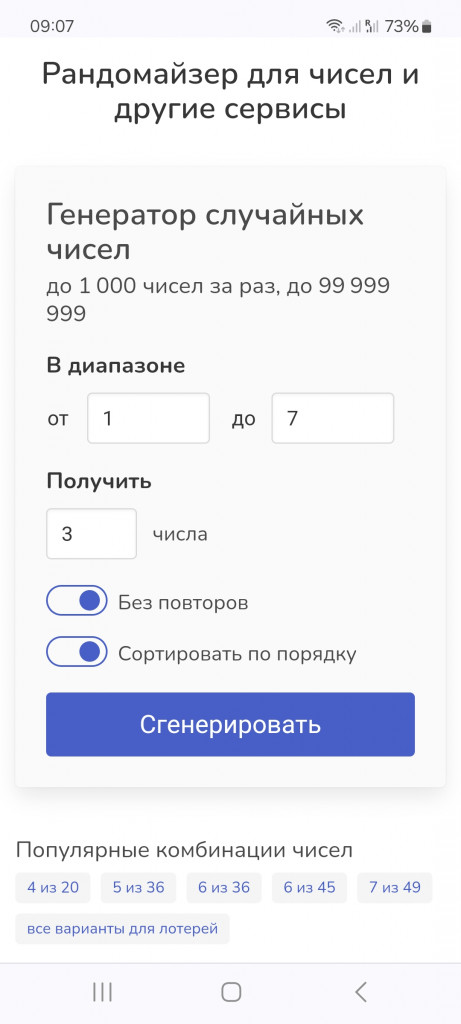The image size is (461, 1024).
Task: Tap the Android recent apps icon
Action: tap(103, 992)
